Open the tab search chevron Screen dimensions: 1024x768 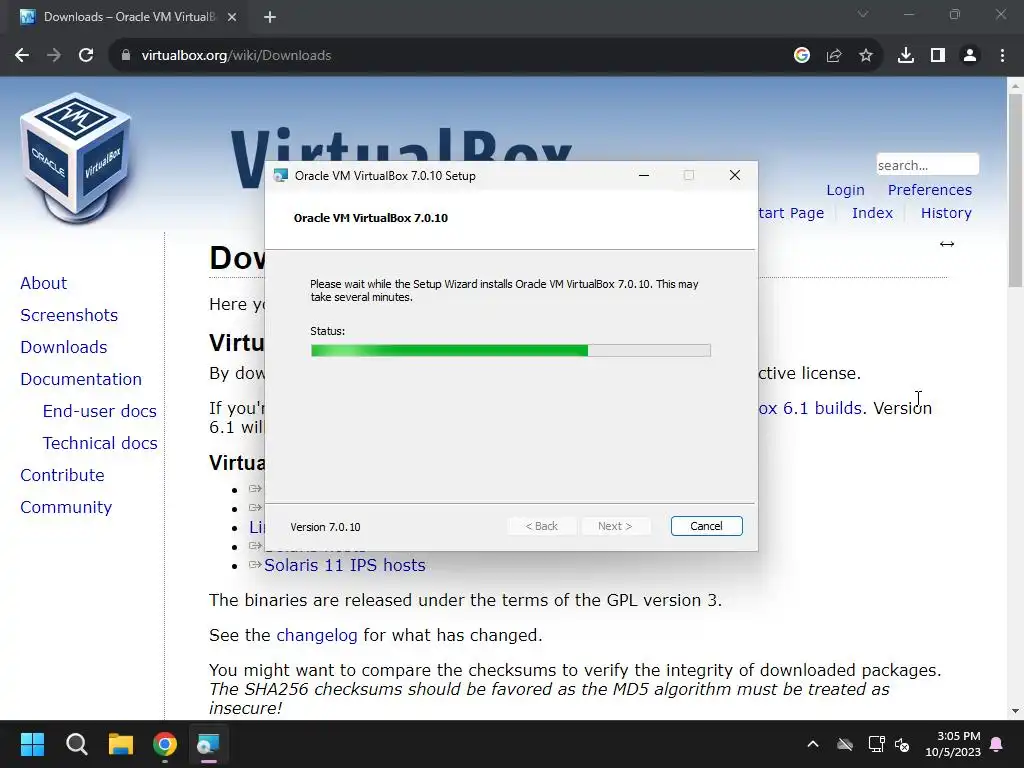click(x=863, y=14)
